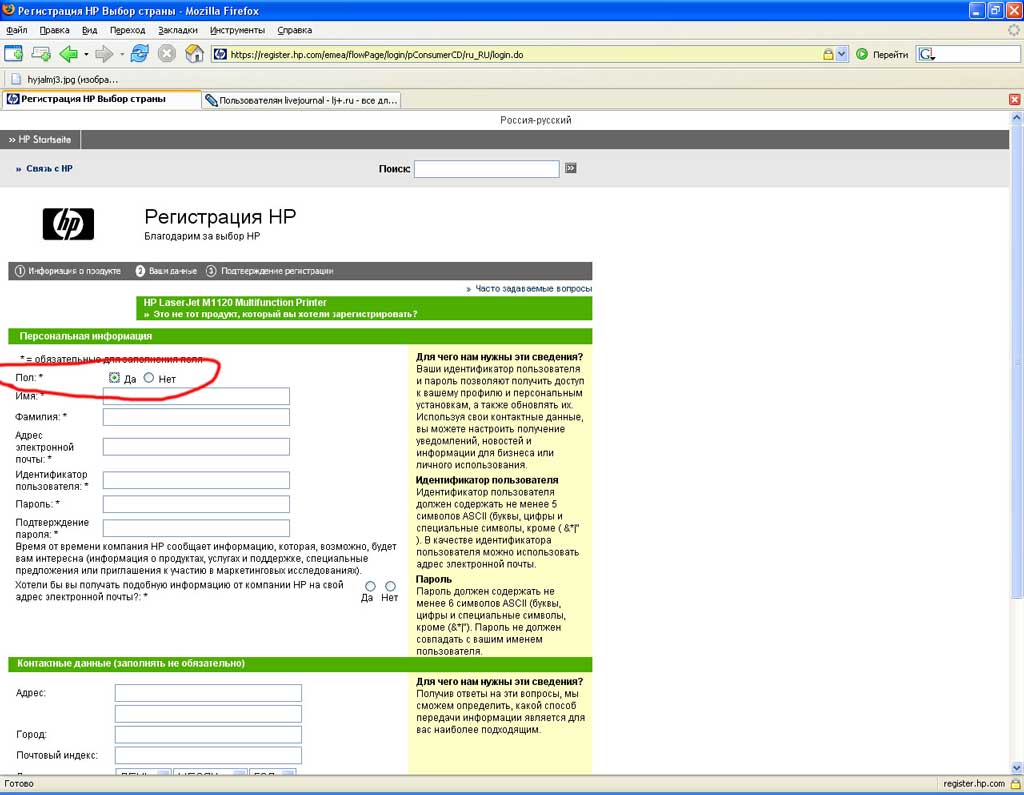Open the home page icon
Screen dimensions: 1024x795
point(194,54)
